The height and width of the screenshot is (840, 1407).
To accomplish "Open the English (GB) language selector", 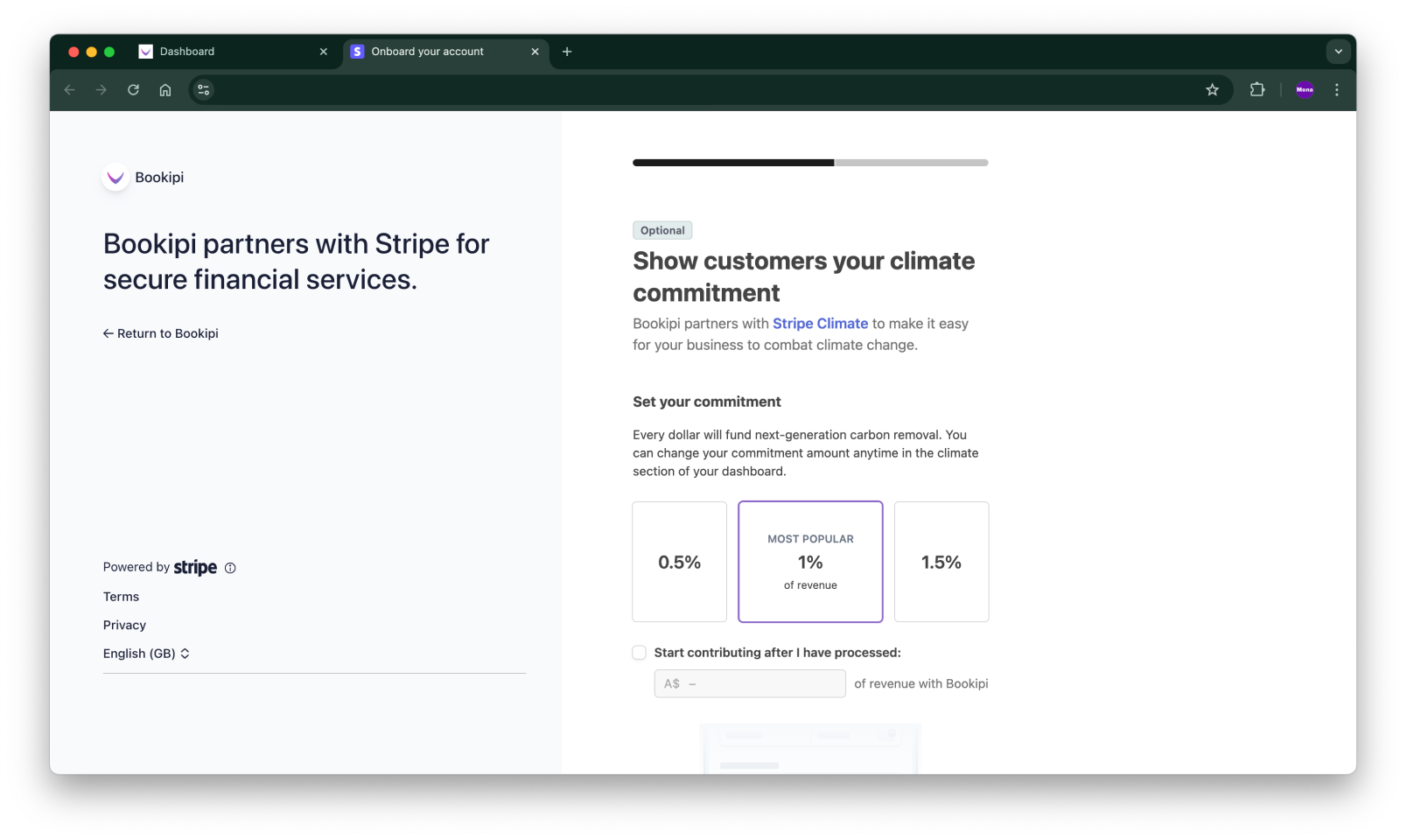I will tap(146, 653).
